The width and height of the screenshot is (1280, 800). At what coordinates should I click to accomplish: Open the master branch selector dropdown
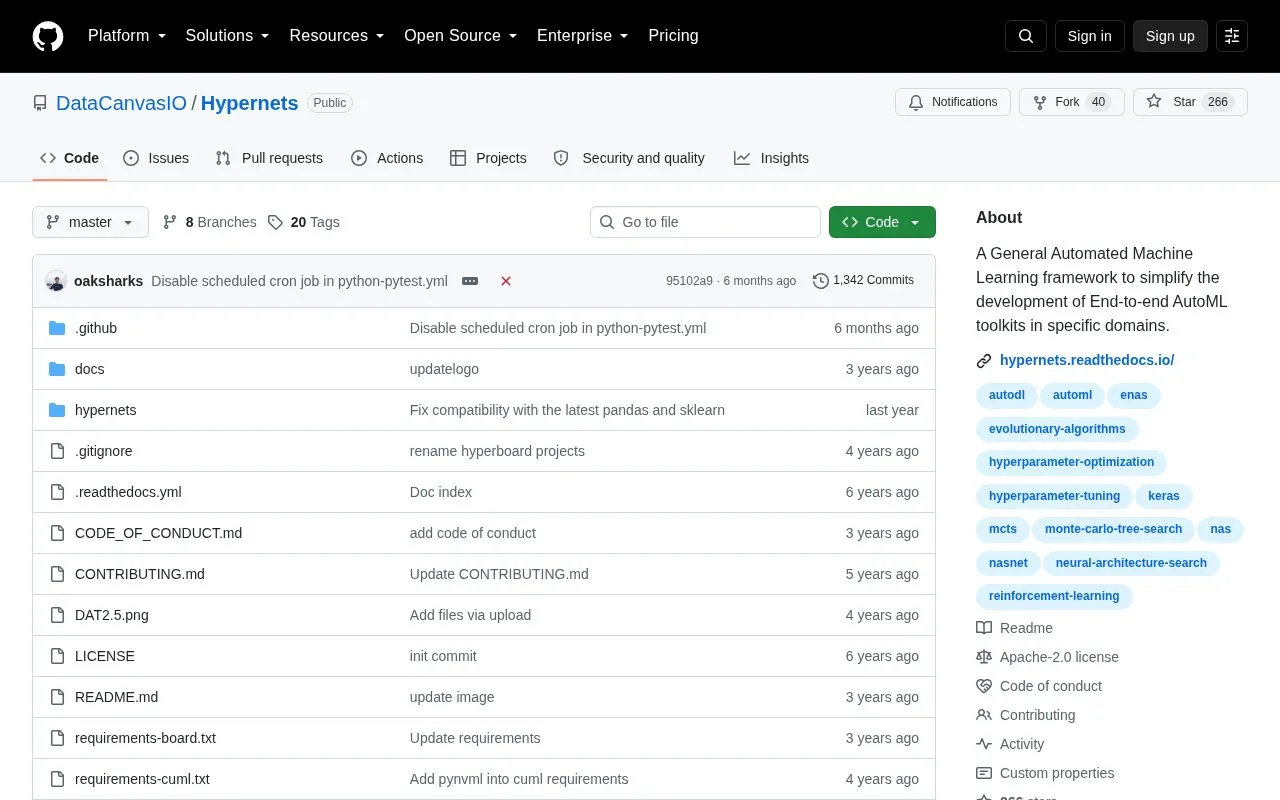tap(90, 222)
